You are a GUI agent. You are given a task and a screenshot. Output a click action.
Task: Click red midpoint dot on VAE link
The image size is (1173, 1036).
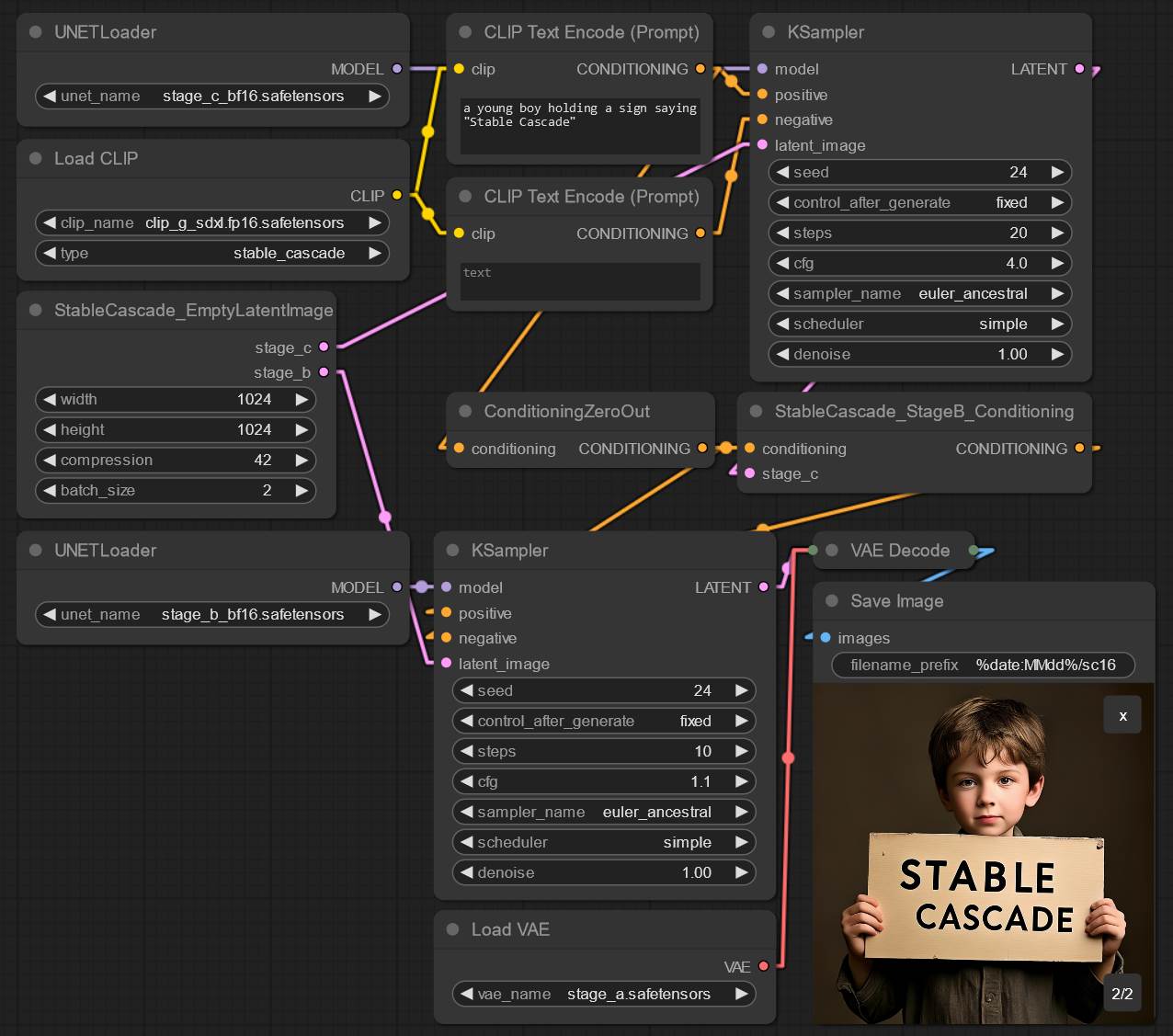[x=788, y=757]
